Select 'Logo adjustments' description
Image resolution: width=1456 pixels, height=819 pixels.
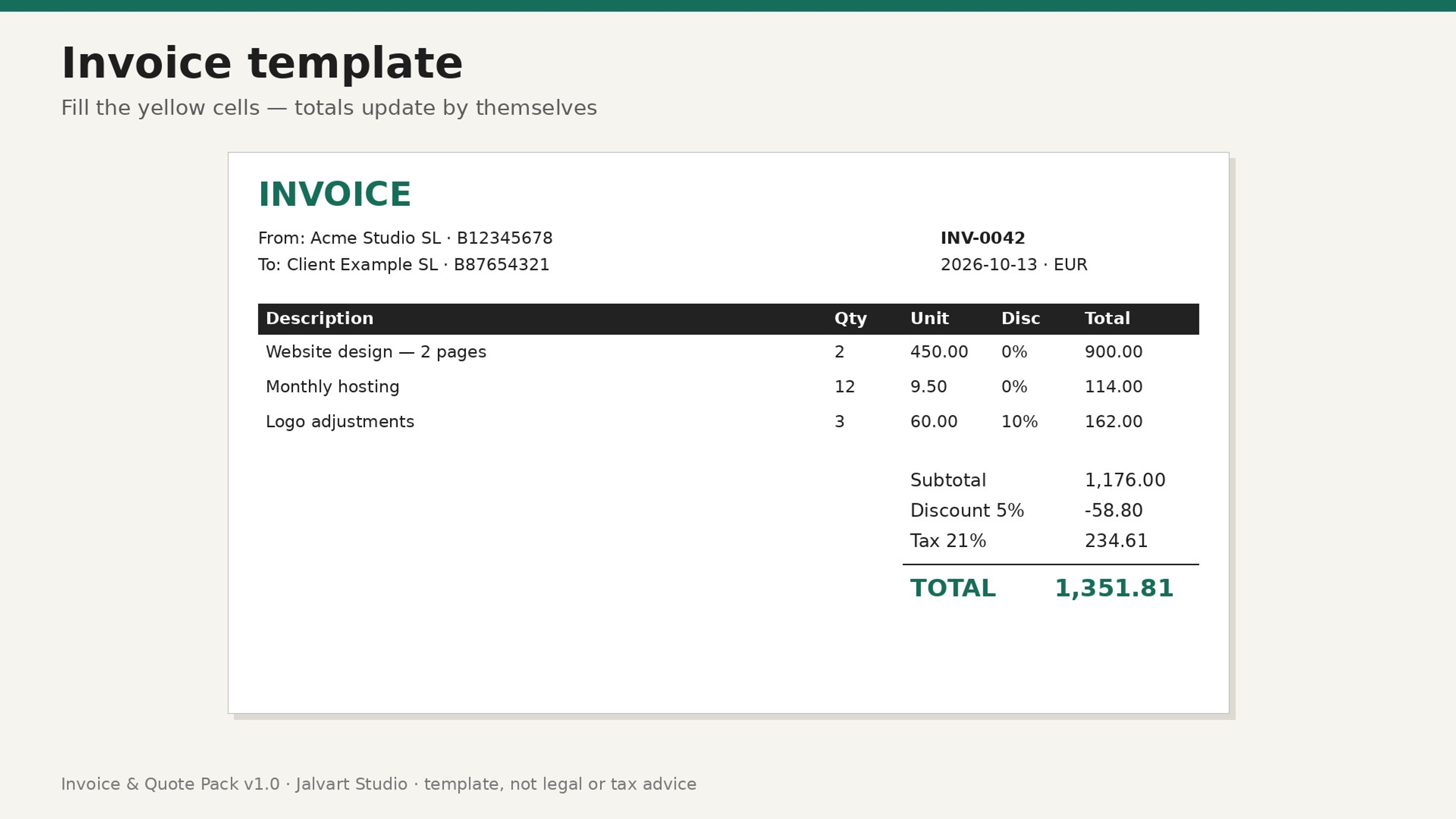[x=340, y=422]
